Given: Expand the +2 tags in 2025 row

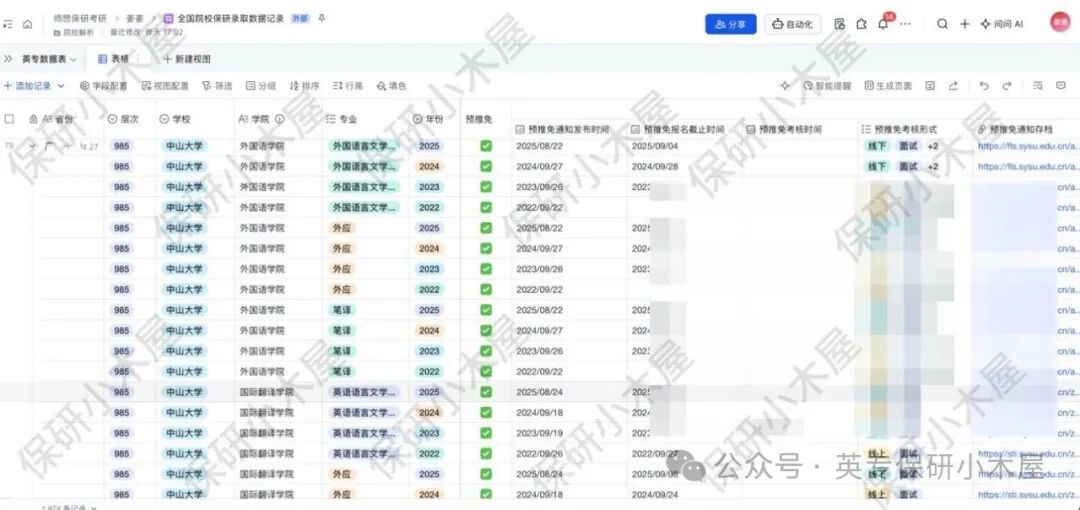Looking at the screenshot, I should 933,146.
